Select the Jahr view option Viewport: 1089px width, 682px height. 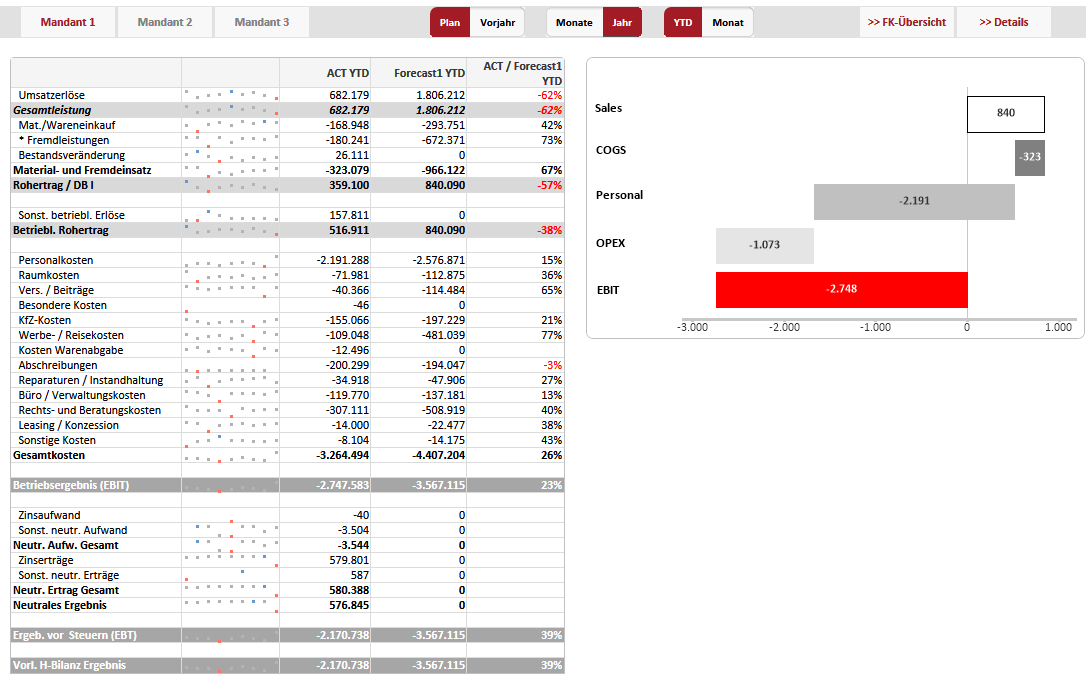tap(622, 22)
